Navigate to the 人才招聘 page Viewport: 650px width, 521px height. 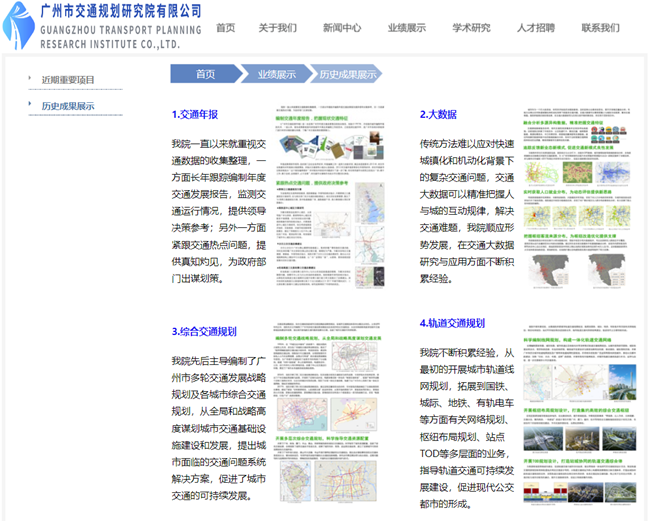pos(536,28)
